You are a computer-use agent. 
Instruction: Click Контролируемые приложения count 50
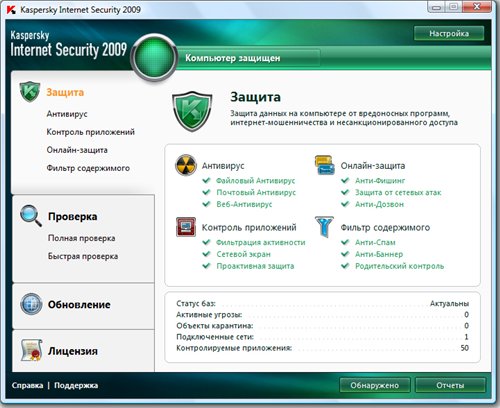tap(465, 348)
